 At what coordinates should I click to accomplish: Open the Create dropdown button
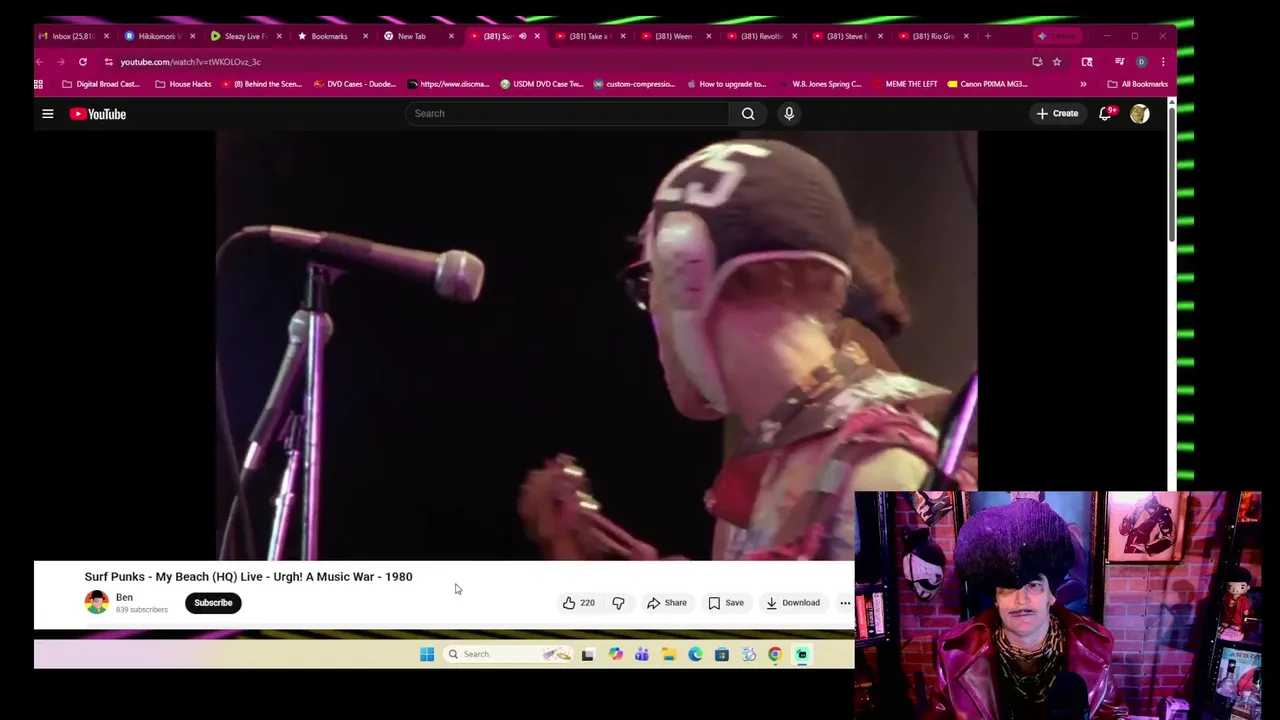pyautogui.click(x=1057, y=114)
